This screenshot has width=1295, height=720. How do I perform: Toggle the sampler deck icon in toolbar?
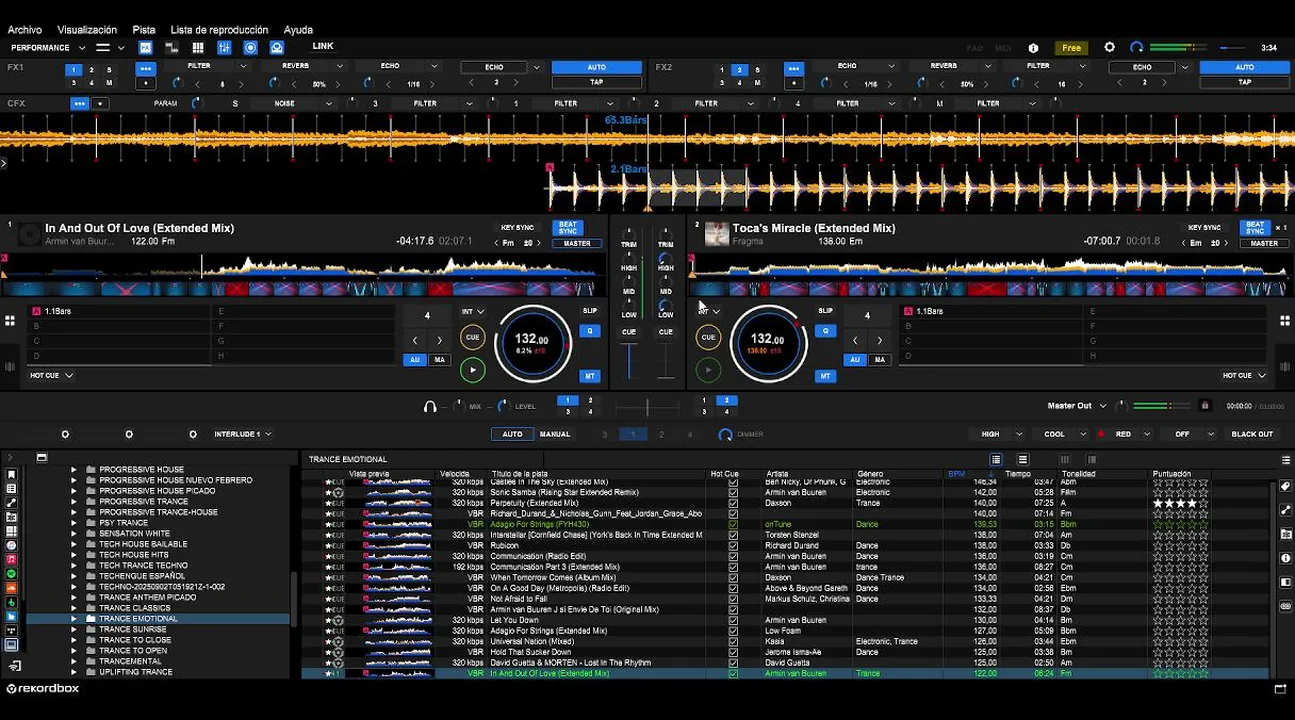point(172,47)
